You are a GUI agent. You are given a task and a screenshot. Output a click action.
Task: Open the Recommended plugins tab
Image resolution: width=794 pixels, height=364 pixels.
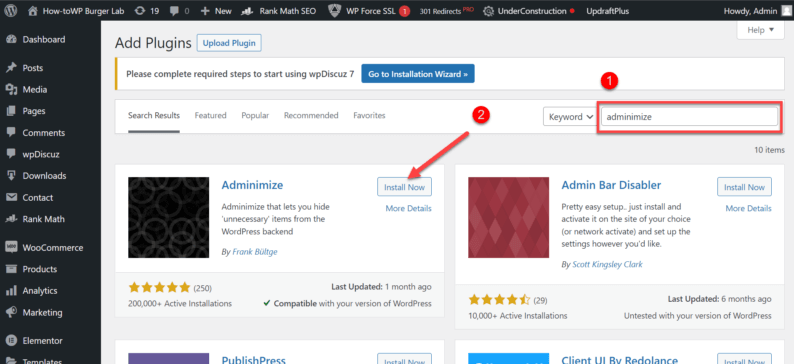click(311, 115)
